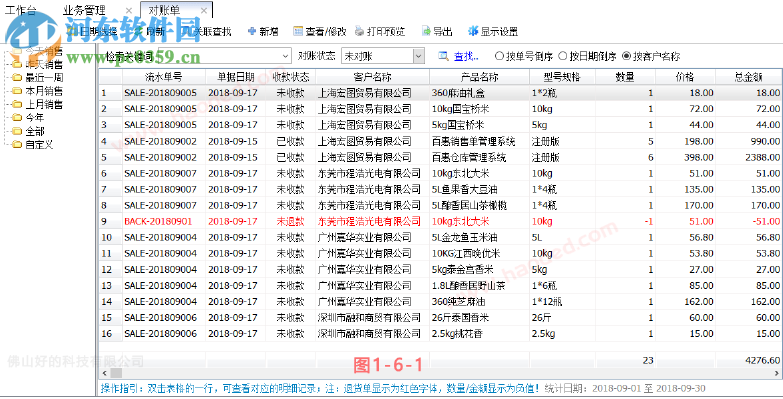783x399 pixels.
Task: Close the 对账单 tab
Action: [x=203, y=10]
